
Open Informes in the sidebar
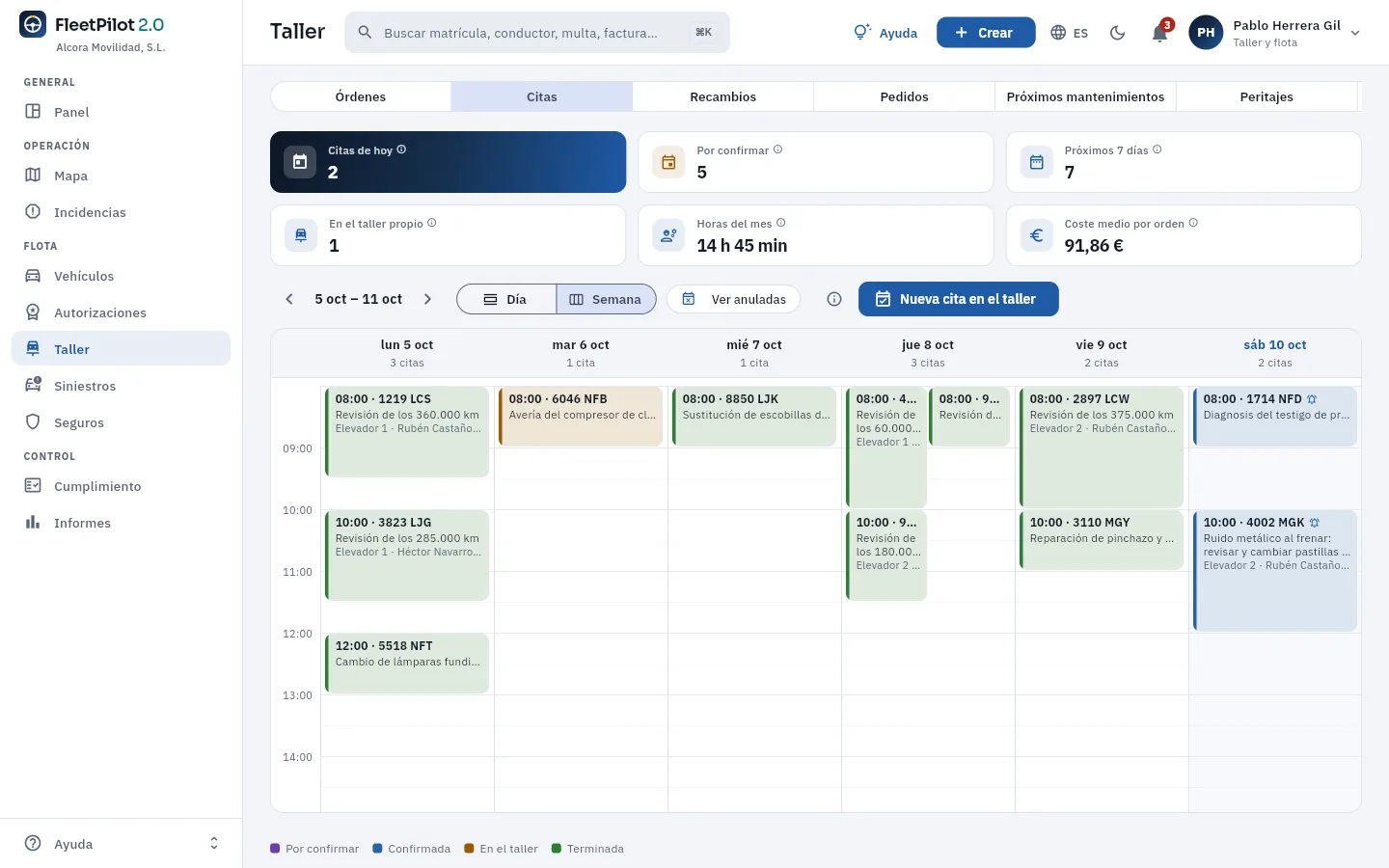[121, 523]
